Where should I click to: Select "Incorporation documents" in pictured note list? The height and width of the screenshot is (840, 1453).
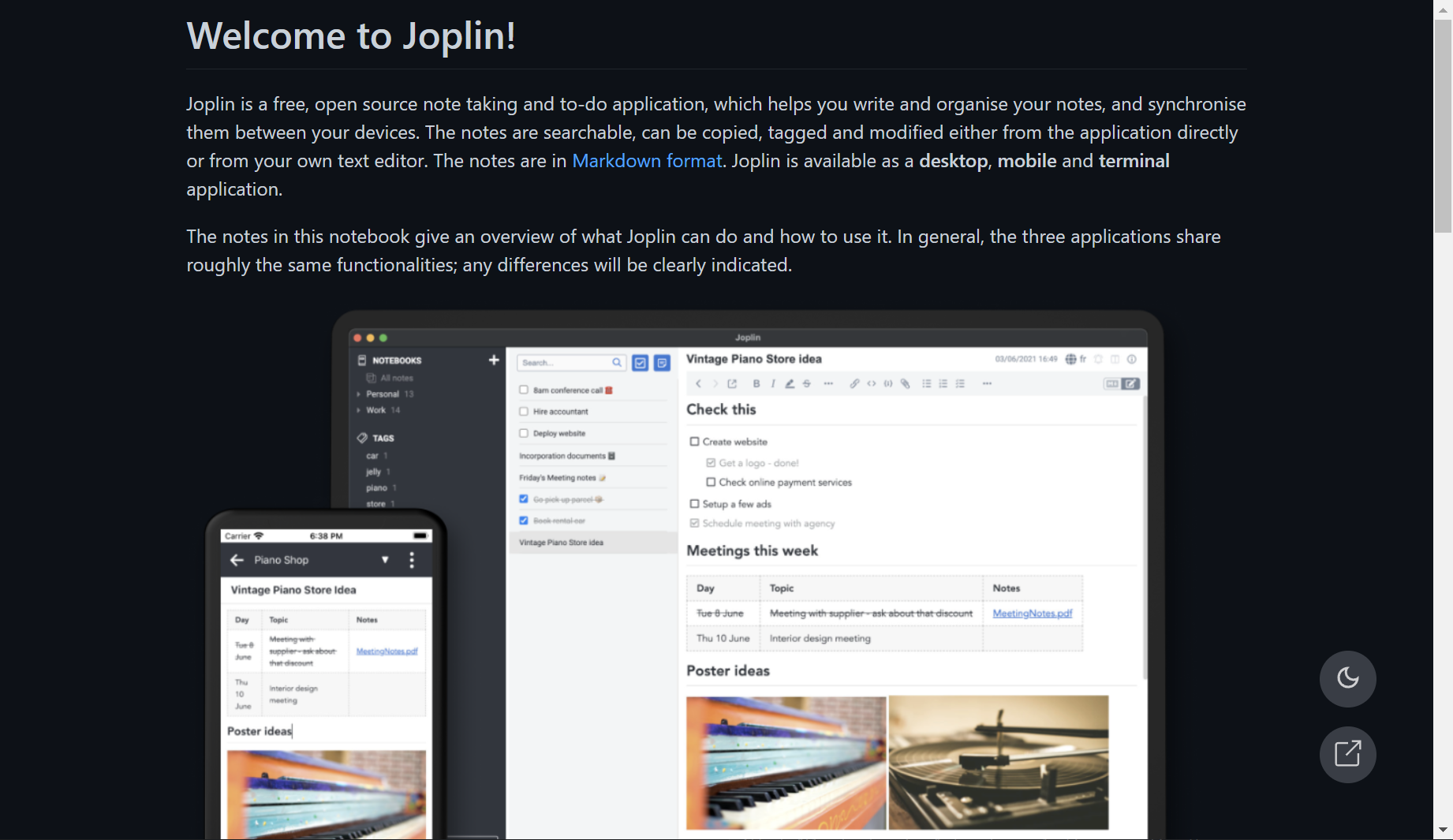coord(567,456)
